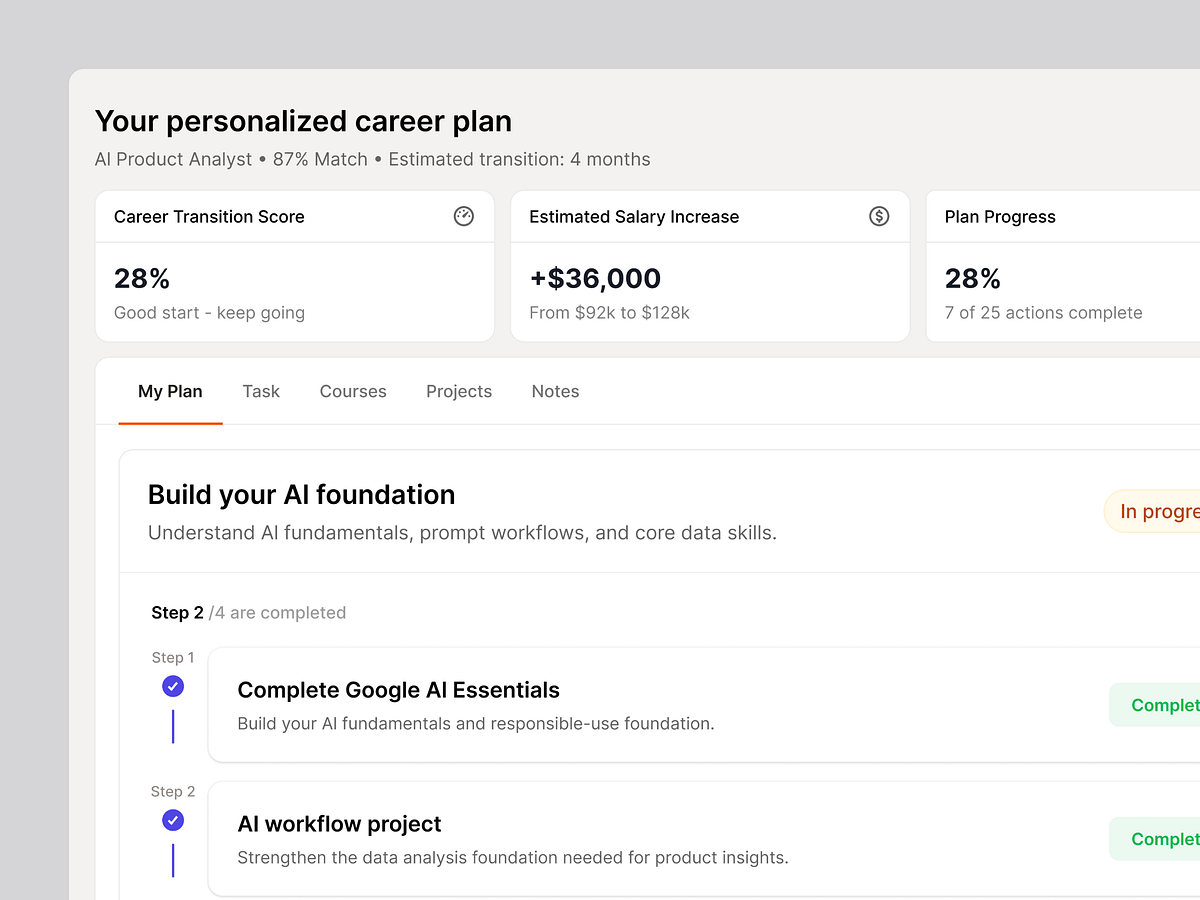Open the Complete Google AI Essentials card

point(704,705)
